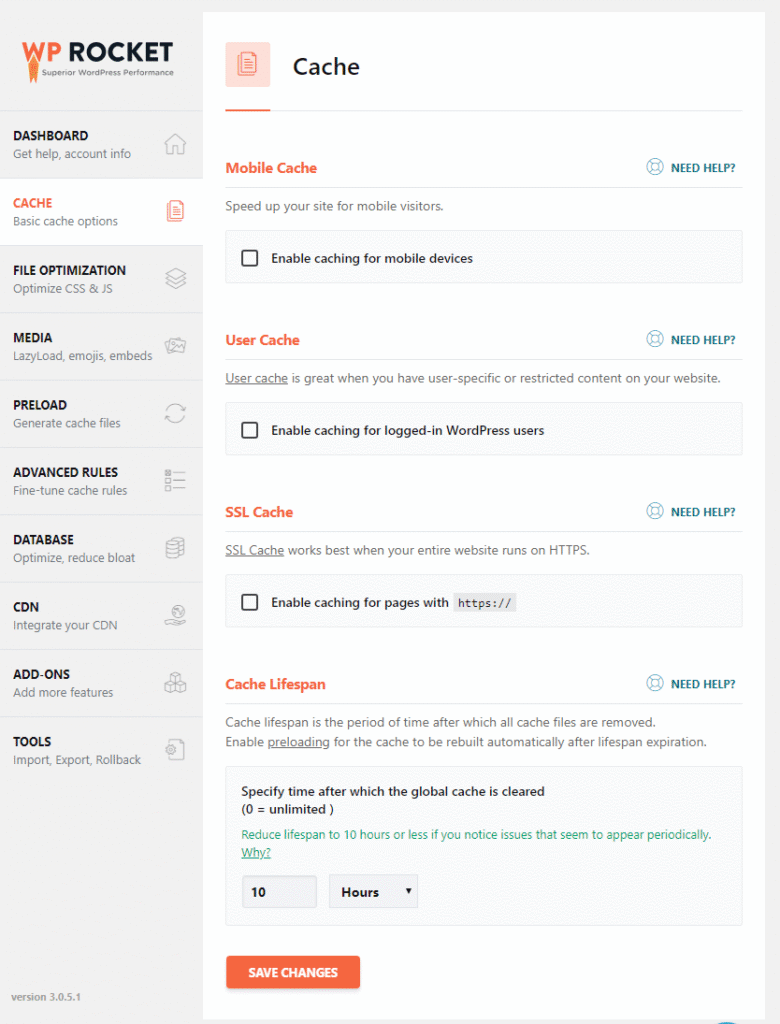
Task: Enable caching for mobile devices checkbox
Action: pyautogui.click(x=250, y=258)
